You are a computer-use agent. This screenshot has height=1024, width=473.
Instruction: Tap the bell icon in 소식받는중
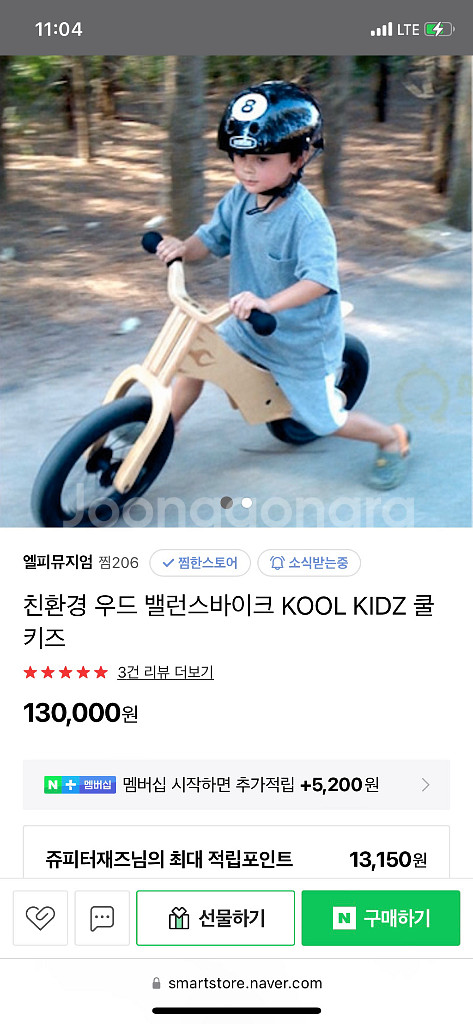[x=277, y=562]
